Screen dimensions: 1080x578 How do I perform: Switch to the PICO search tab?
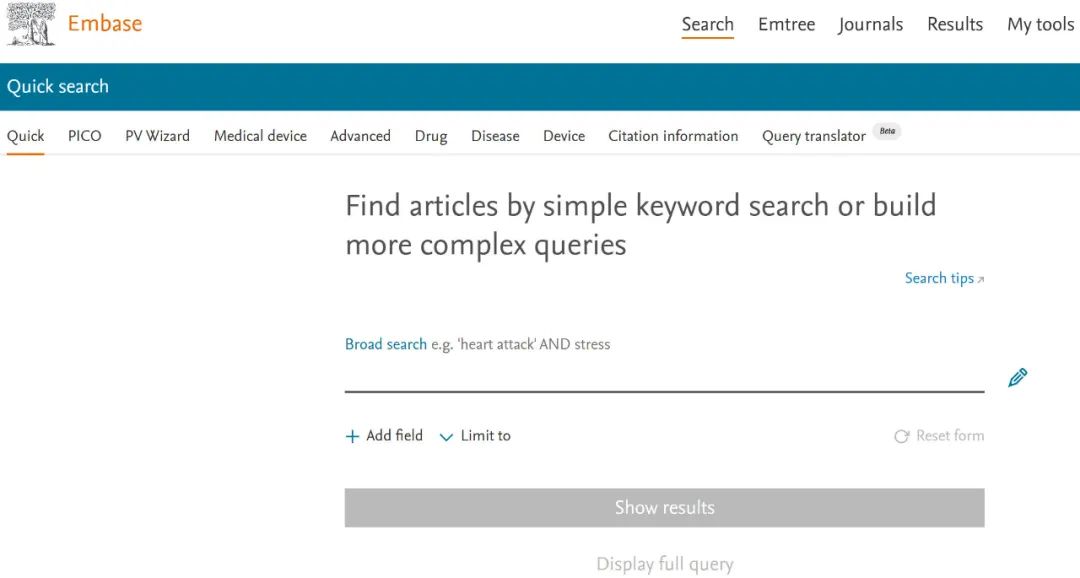[x=85, y=136]
